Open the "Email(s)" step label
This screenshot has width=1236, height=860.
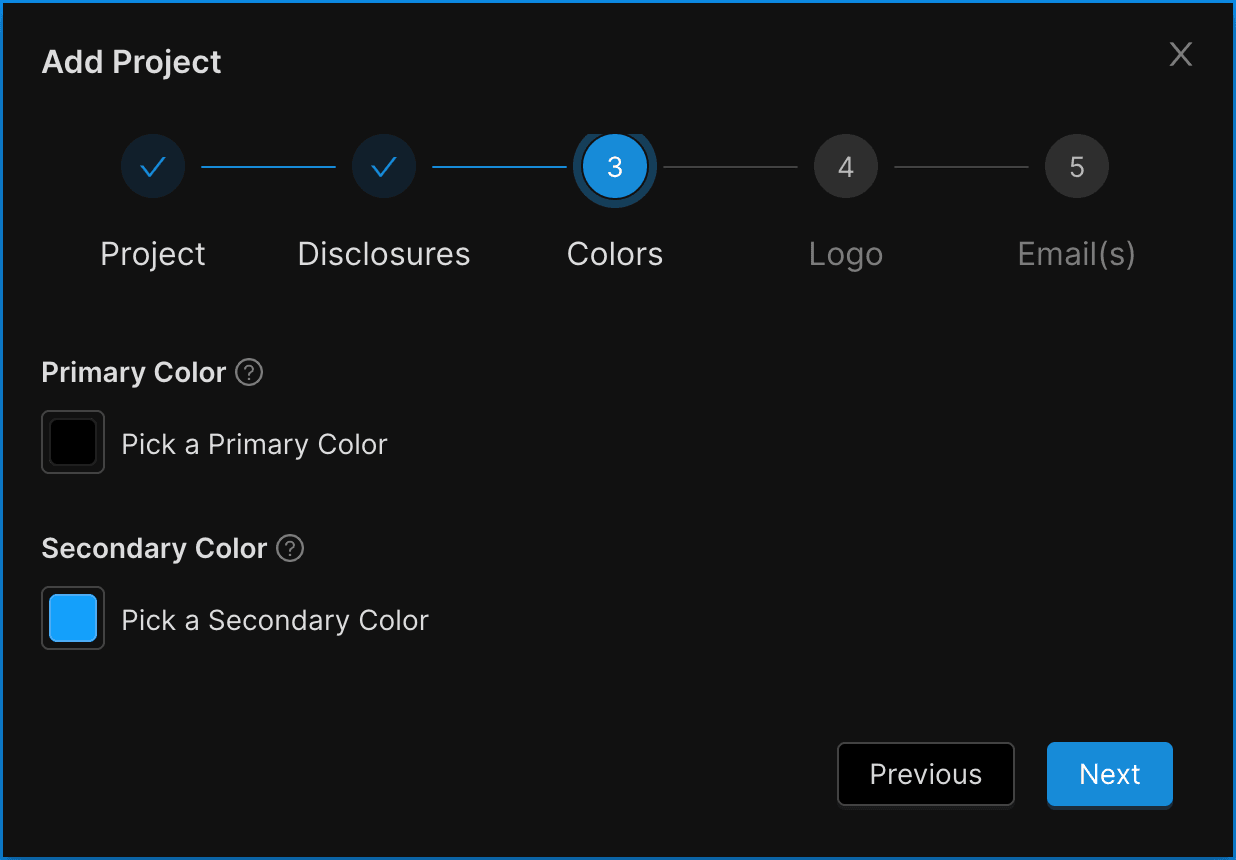pos(1076,254)
